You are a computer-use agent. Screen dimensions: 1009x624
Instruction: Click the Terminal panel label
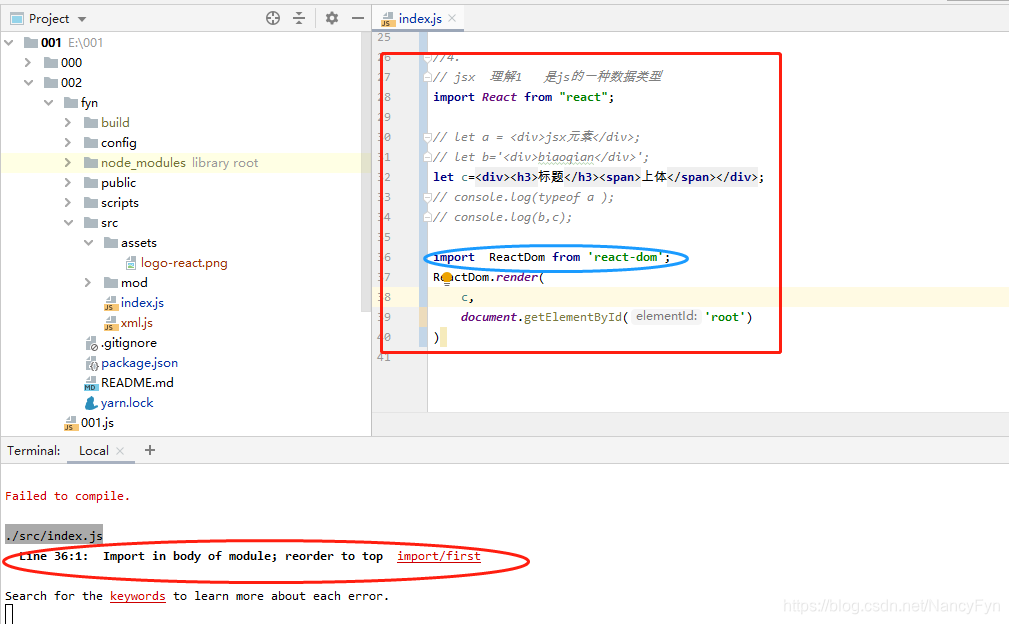click(33, 450)
